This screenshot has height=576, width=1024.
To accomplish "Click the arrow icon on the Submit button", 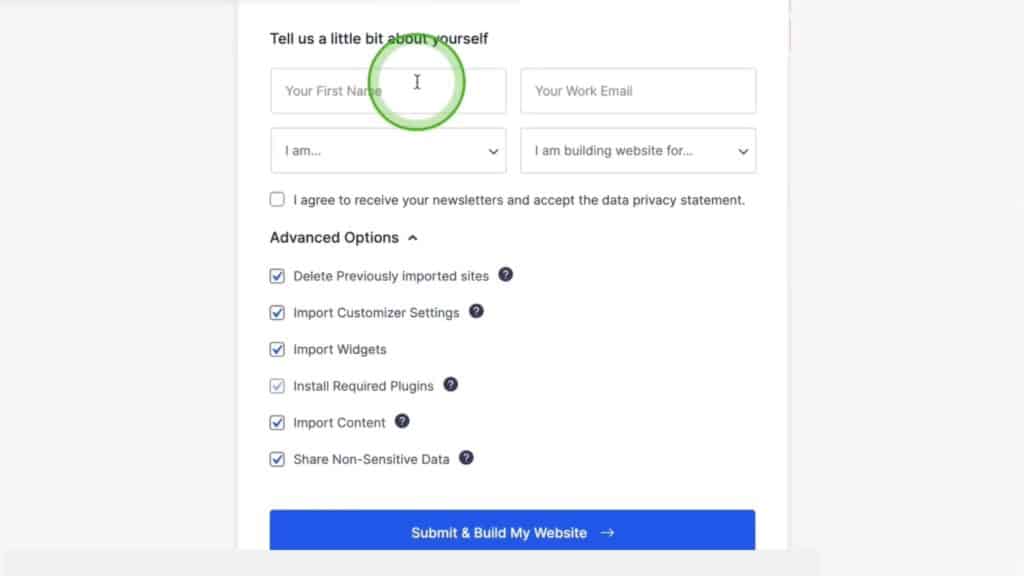I will click(607, 533).
